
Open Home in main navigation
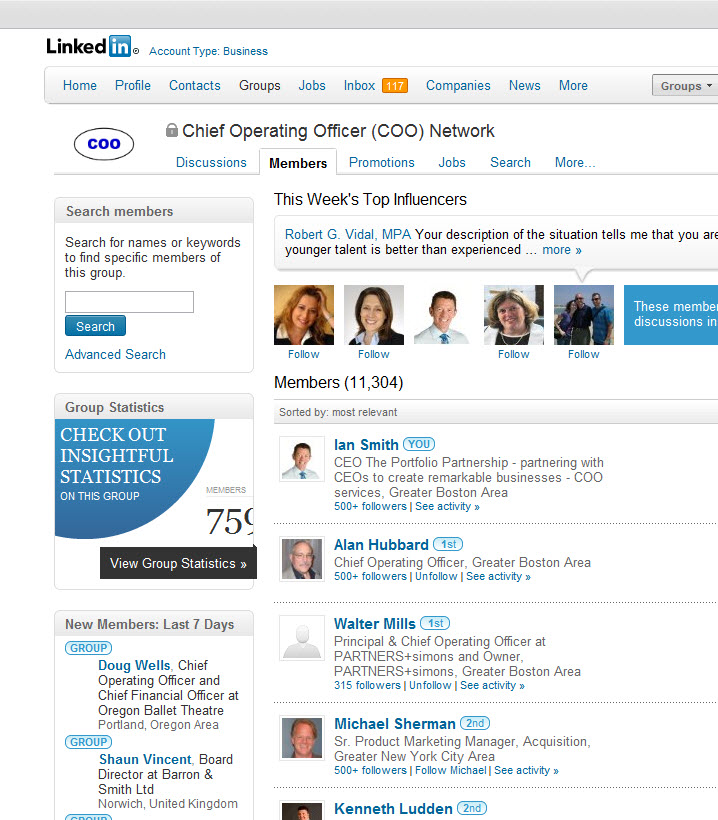[x=79, y=85]
